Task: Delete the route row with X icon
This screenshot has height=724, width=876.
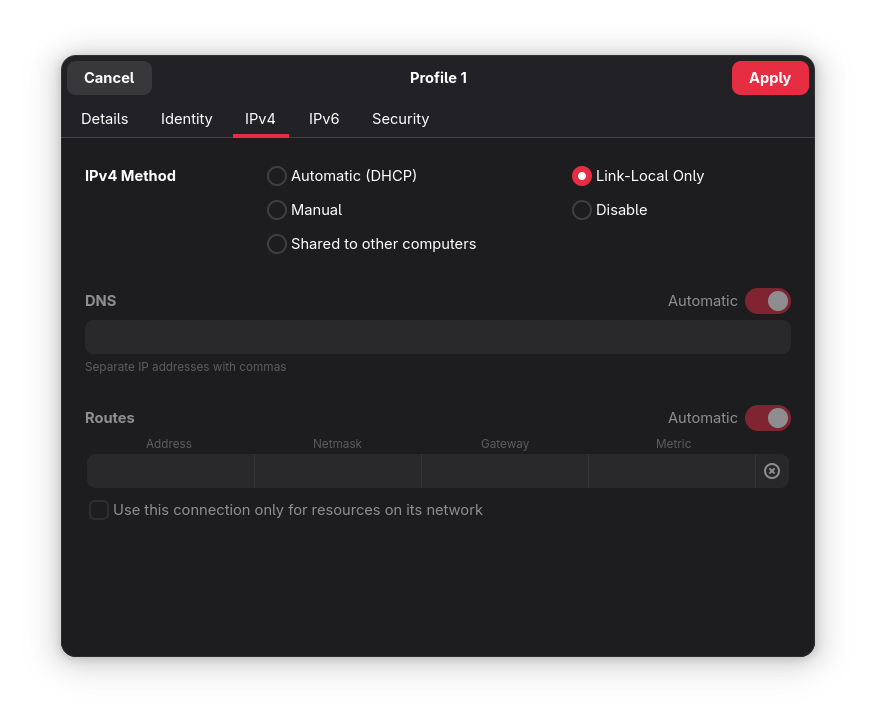Action: pyautogui.click(x=772, y=471)
